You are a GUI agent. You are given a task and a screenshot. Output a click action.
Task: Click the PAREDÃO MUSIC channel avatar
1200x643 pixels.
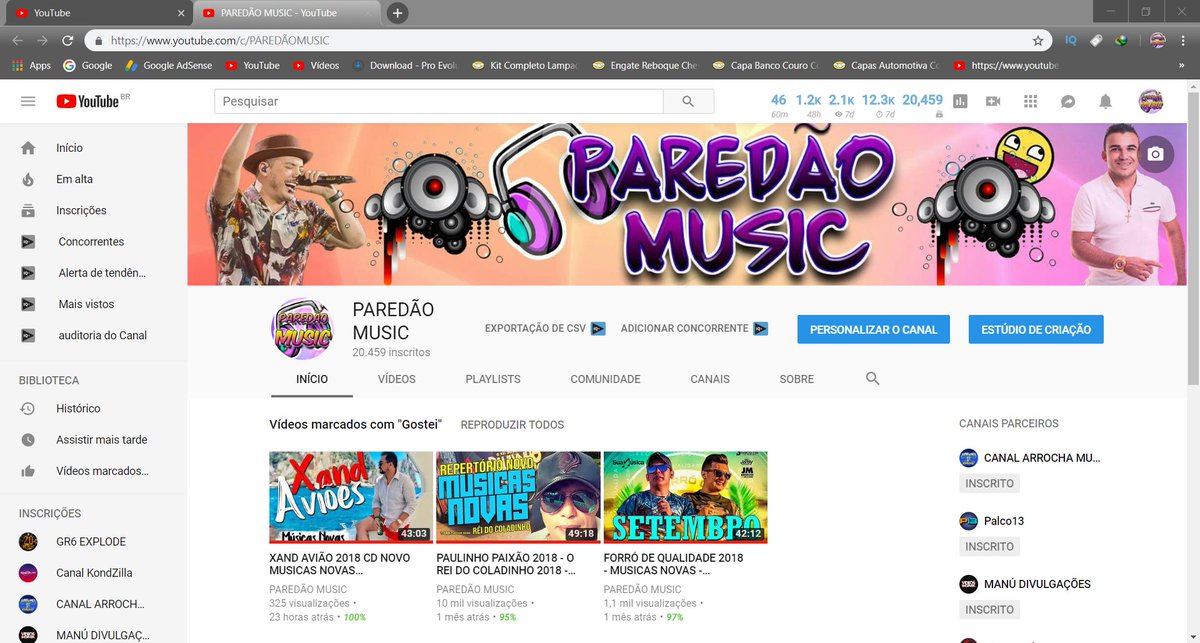pyautogui.click(x=302, y=328)
